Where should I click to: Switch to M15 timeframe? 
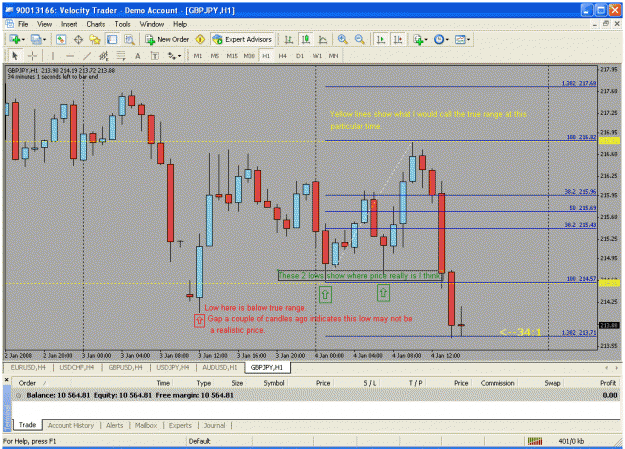tap(232, 56)
